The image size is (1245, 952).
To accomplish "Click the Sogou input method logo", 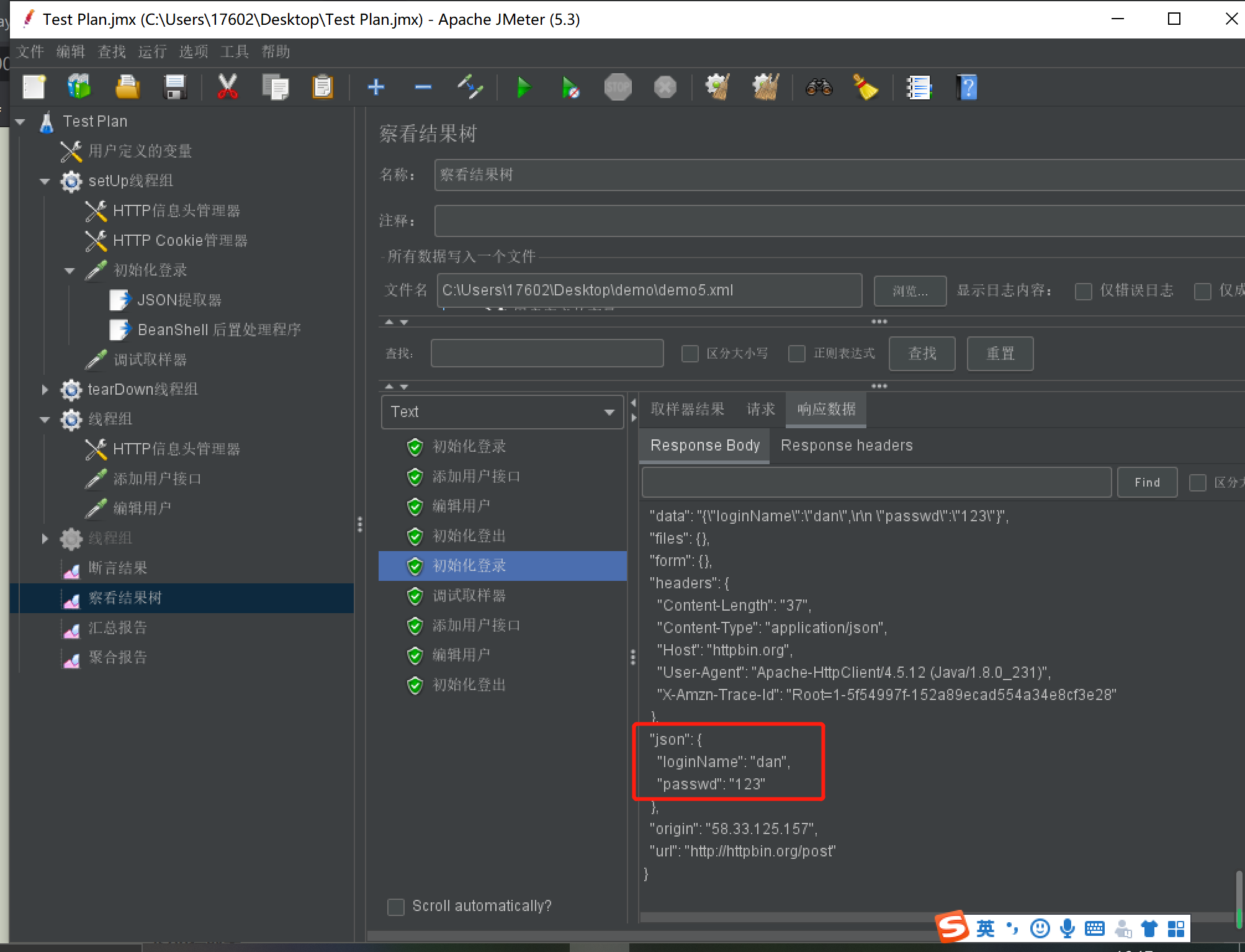I will pos(952,927).
